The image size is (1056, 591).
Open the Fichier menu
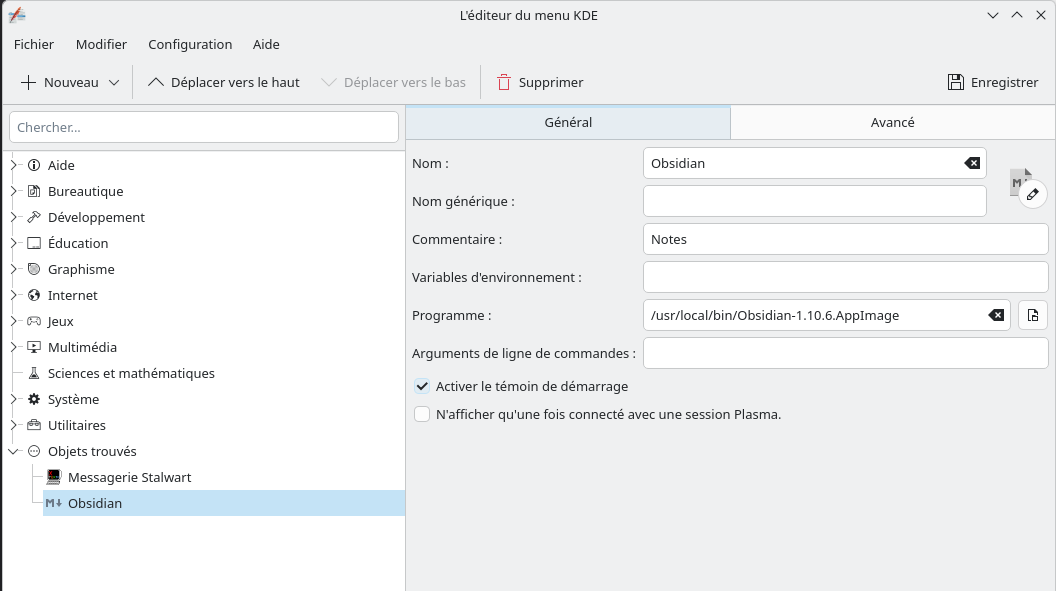34,44
